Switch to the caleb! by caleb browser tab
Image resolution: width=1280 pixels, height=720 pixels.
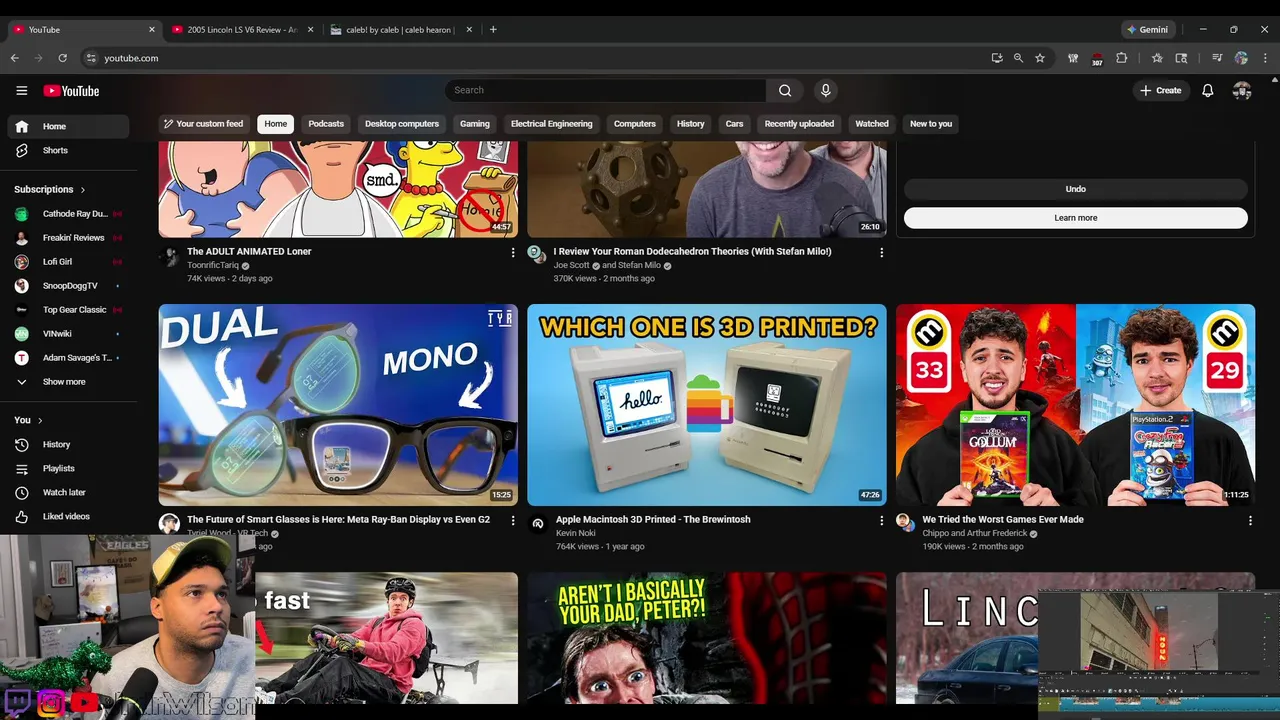[400, 30]
